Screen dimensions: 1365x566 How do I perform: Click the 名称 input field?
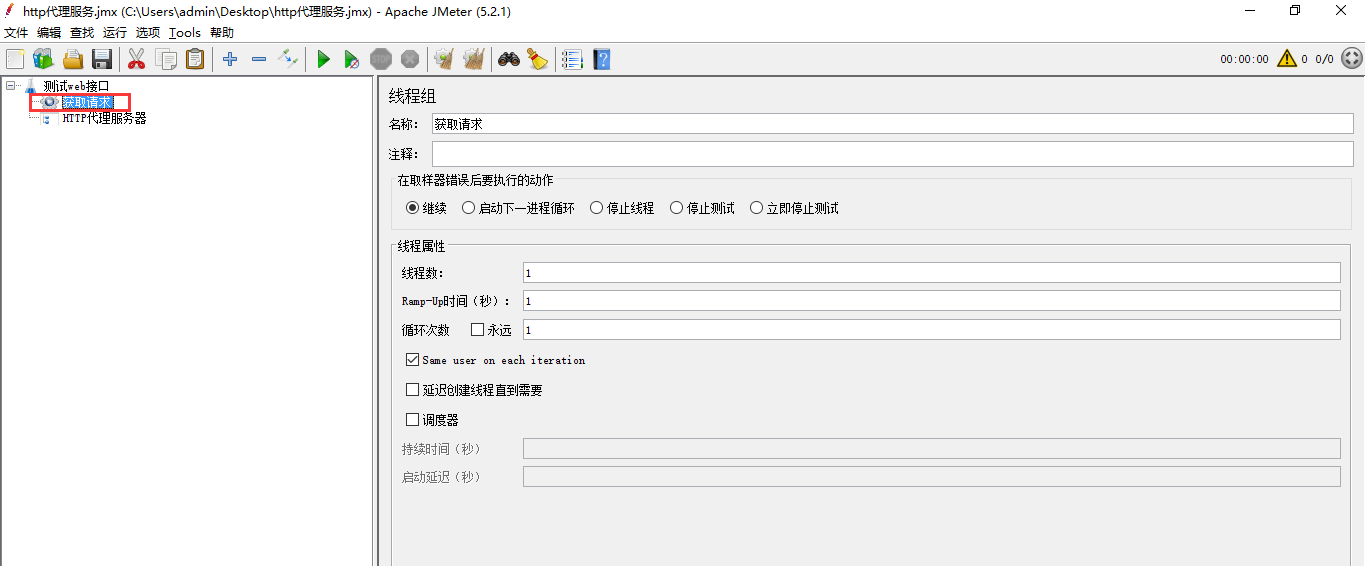892,124
